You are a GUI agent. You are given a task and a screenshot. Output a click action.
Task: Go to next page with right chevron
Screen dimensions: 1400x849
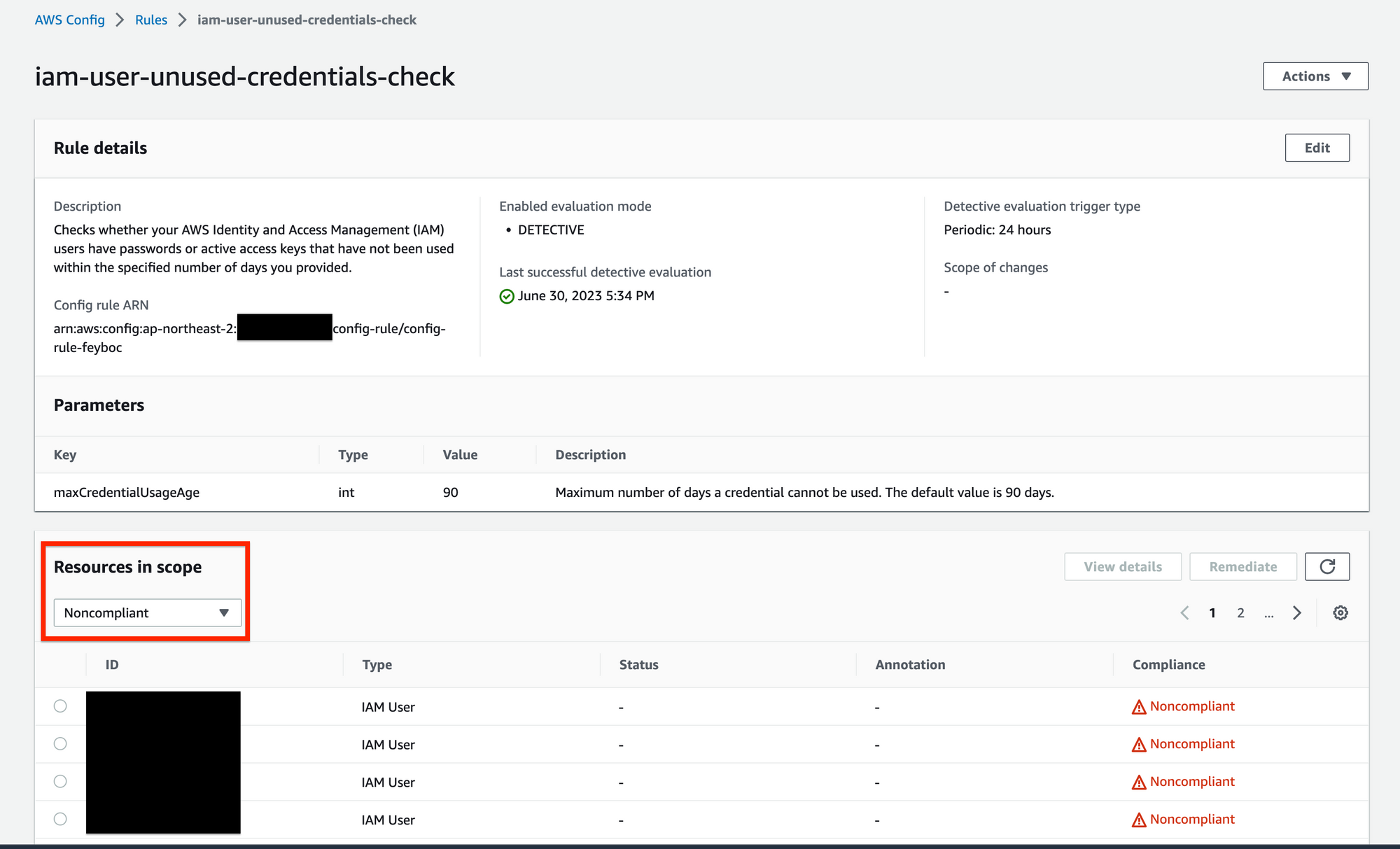pos(1297,613)
